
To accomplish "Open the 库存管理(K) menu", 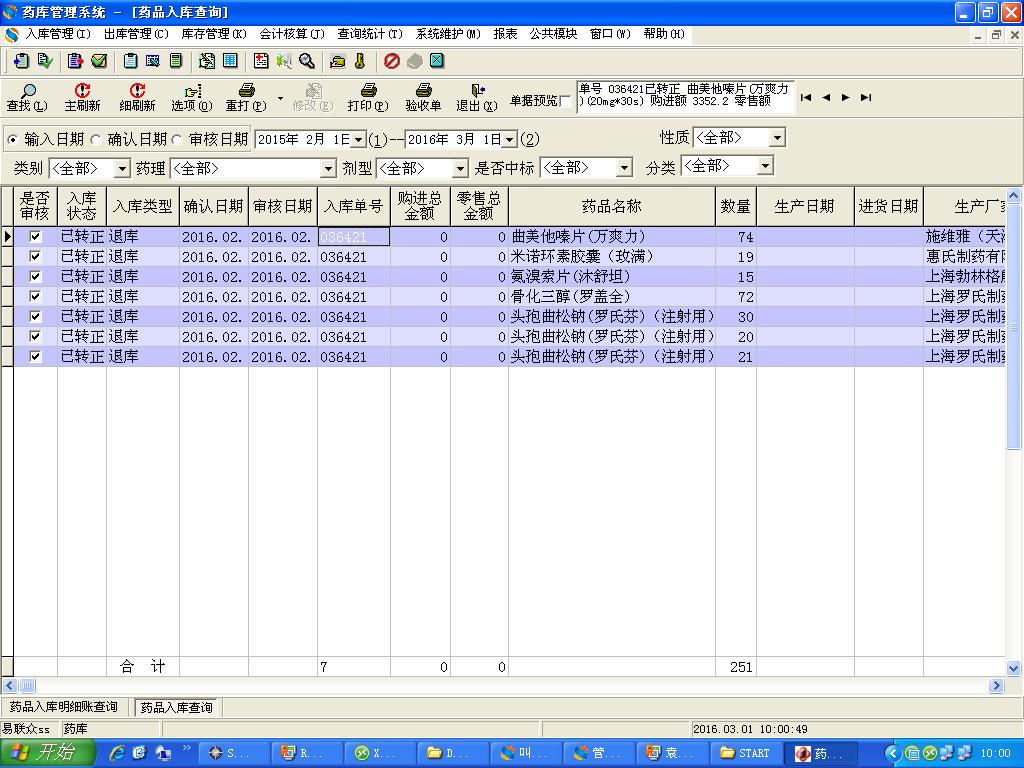I will tap(214, 34).
